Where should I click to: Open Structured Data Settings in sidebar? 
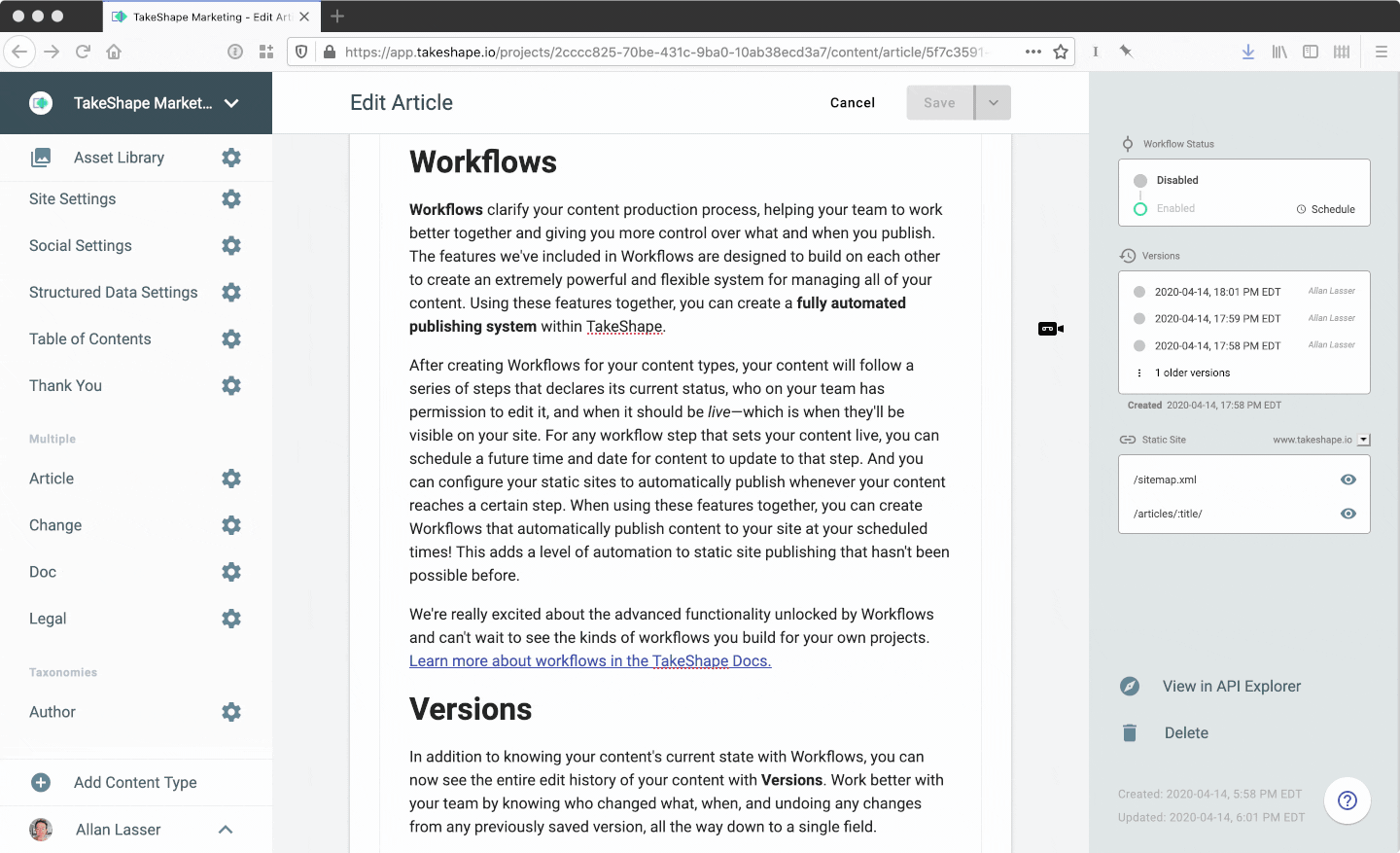click(113, 292)
